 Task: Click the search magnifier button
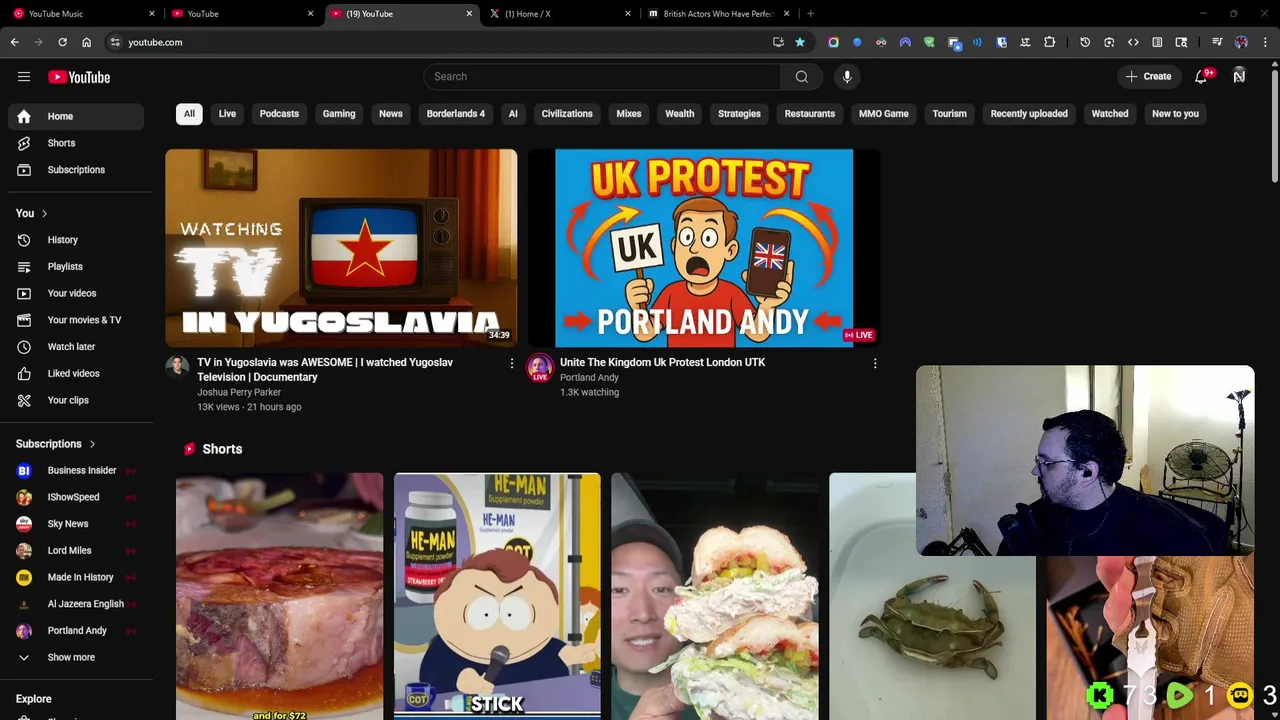pyautogui.click(x=801, y=77)
